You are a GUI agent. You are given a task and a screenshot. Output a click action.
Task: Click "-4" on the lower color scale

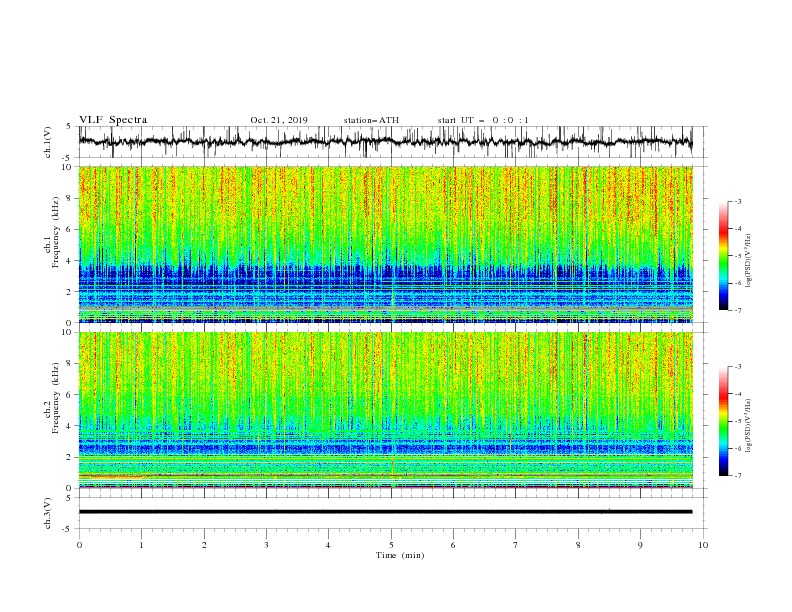click(x=737, y=394)
